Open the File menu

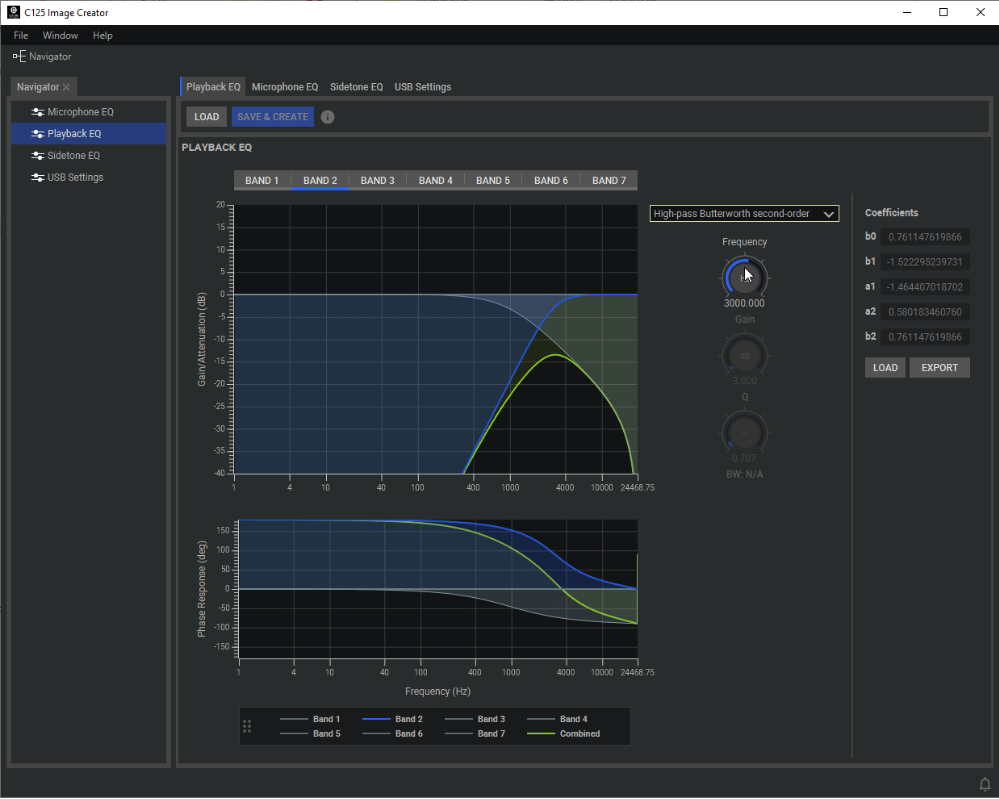click(x=21, y=35)
